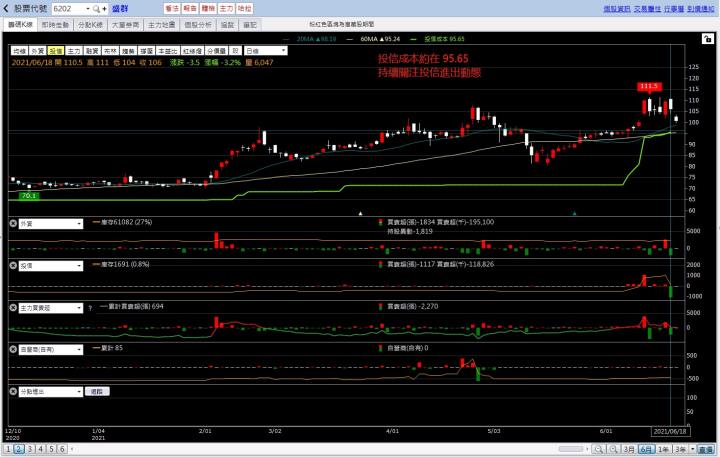Click the green 70.1 low price marker
Viewport: 720px width, 457px height.
28,196
